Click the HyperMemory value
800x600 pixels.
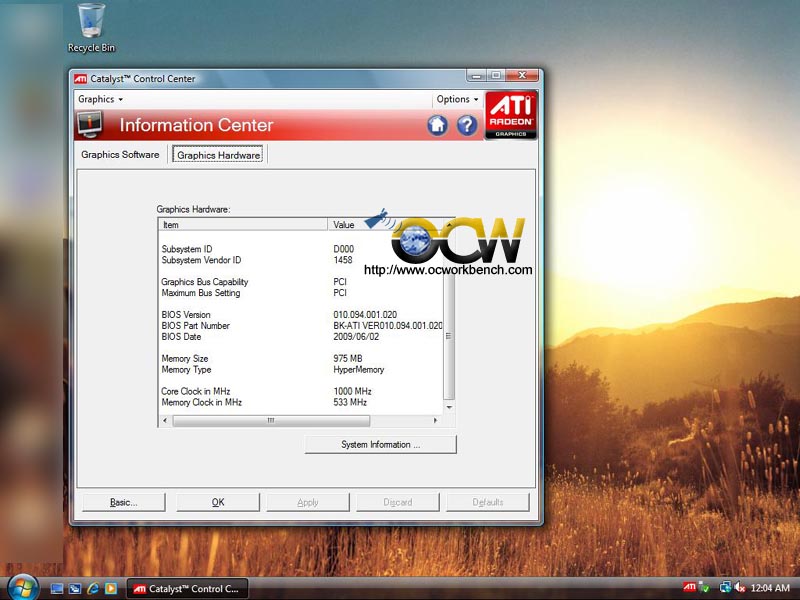[359, 369]
